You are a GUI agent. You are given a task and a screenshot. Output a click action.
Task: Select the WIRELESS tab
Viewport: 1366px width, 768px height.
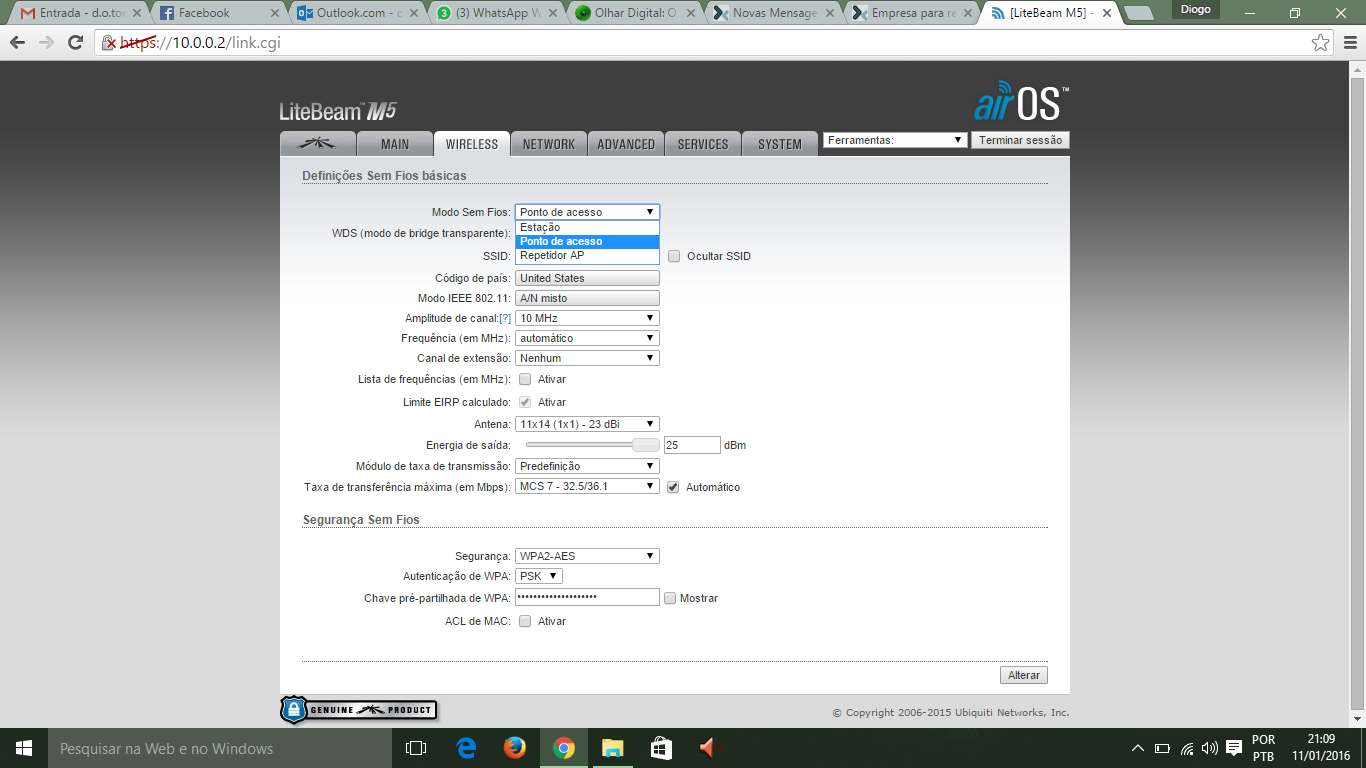click(x=472, y=144)
